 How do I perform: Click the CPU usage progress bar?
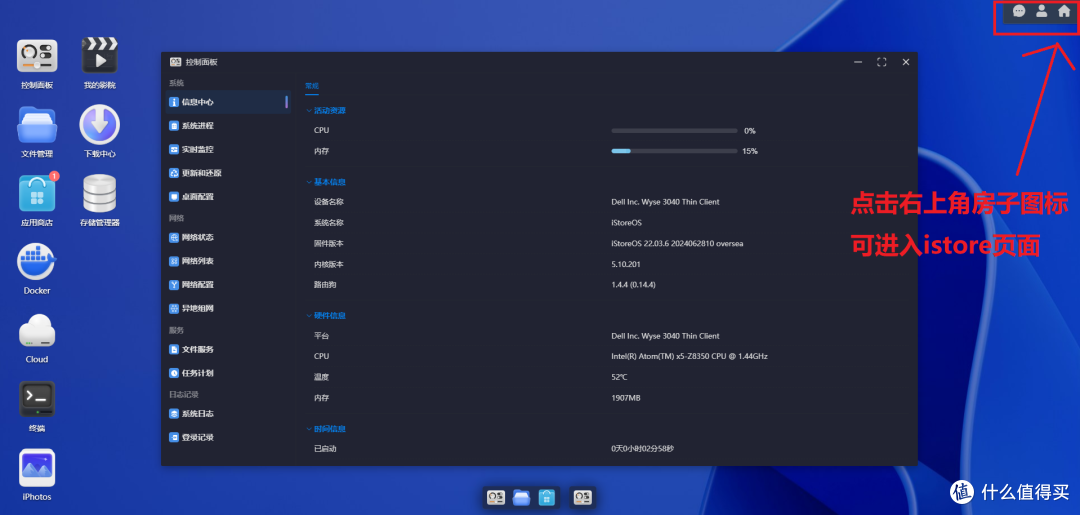[674, 131]
